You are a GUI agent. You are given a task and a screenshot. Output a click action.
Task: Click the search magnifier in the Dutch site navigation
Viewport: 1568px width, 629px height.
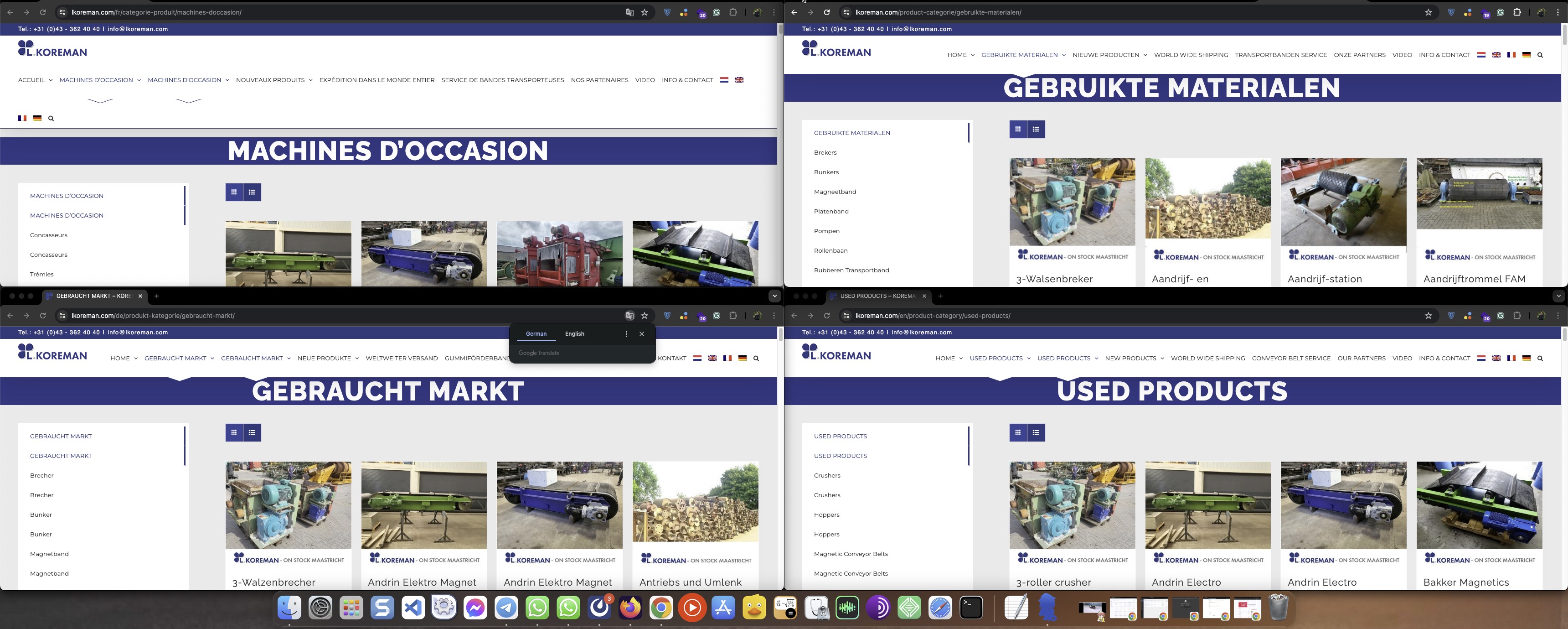tap(1540, 55)
